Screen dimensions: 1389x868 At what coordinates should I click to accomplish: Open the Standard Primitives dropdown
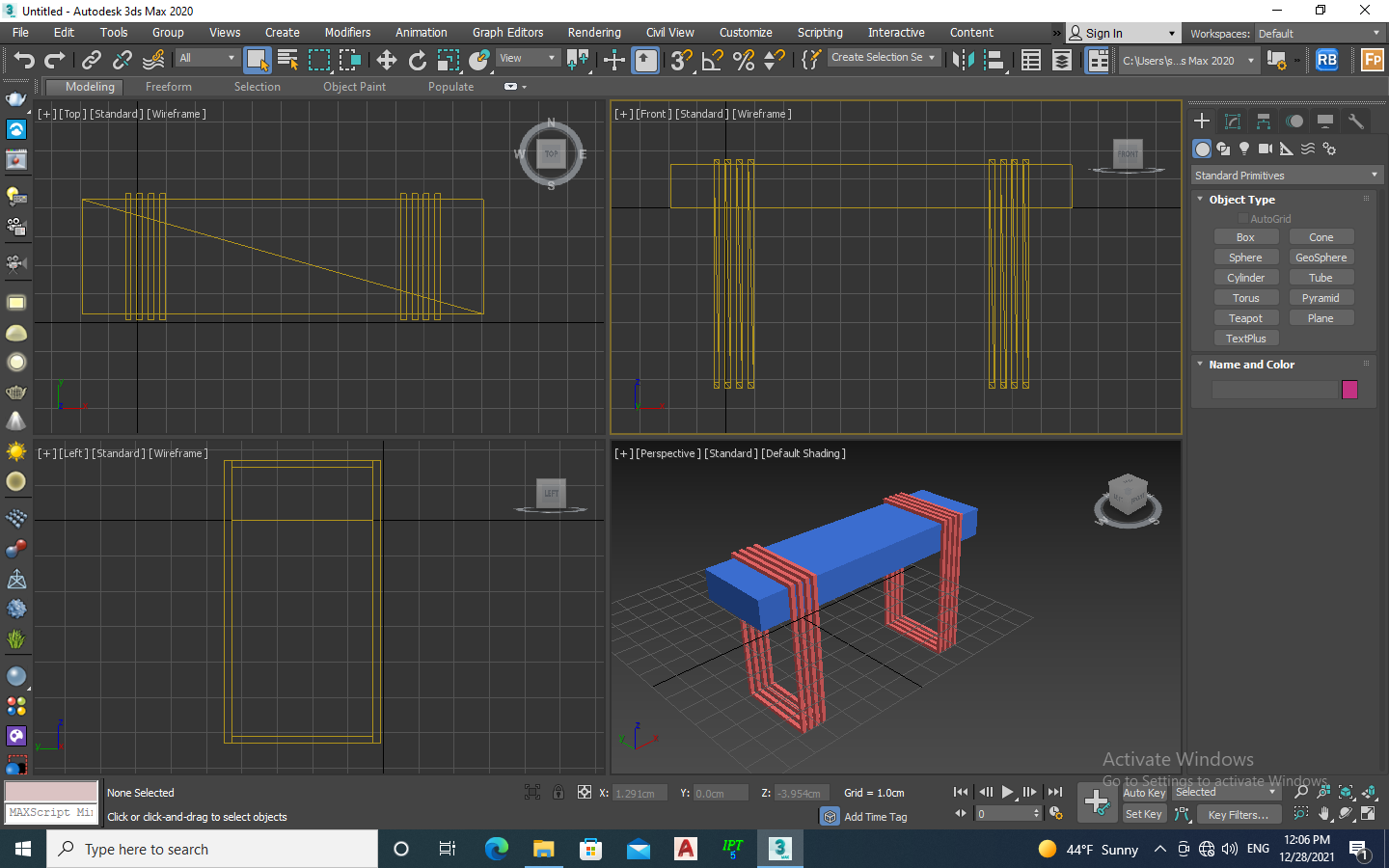coord(1286,176)
